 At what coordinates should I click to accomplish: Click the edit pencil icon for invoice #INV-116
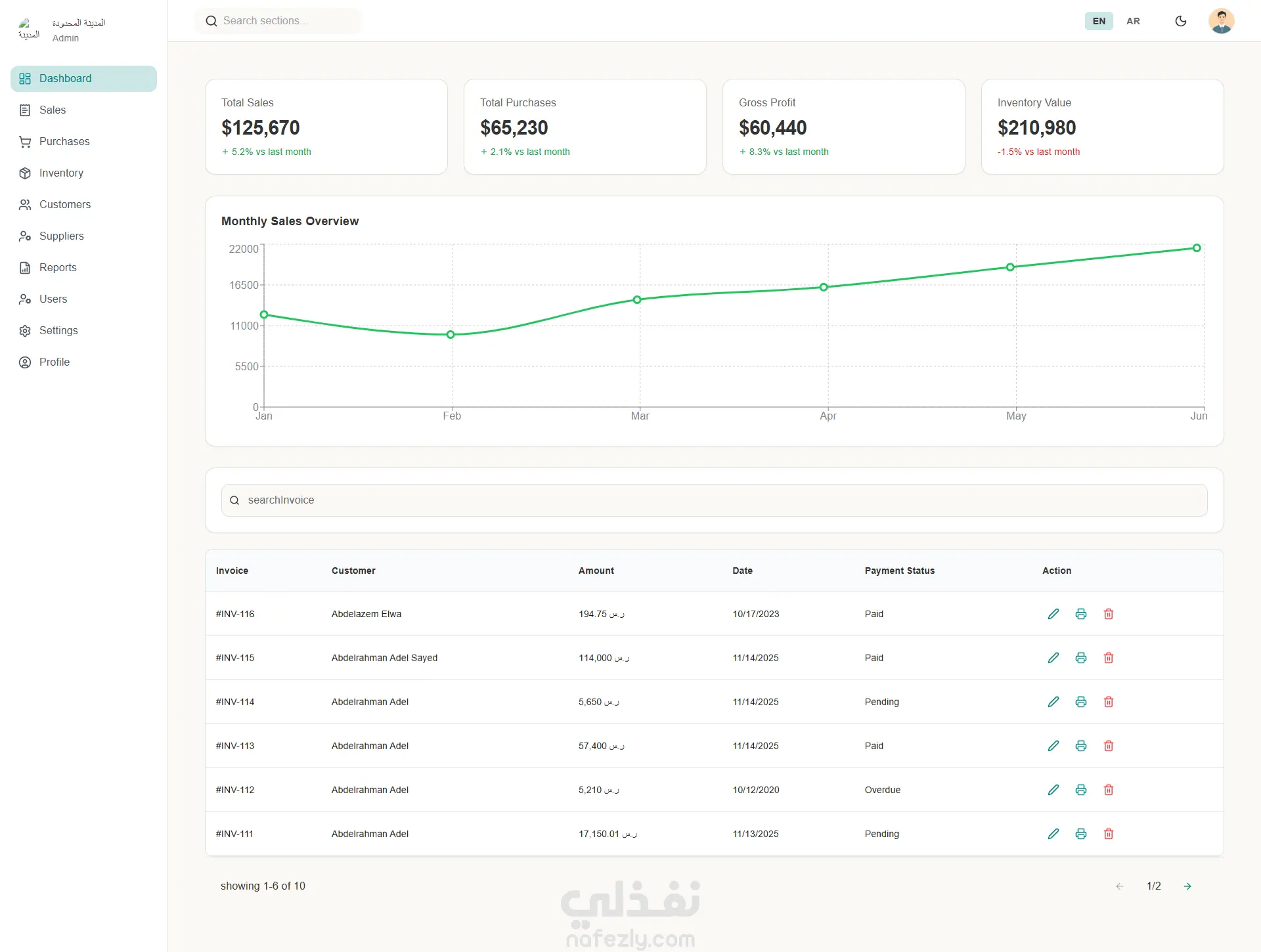coord(1053,614)
